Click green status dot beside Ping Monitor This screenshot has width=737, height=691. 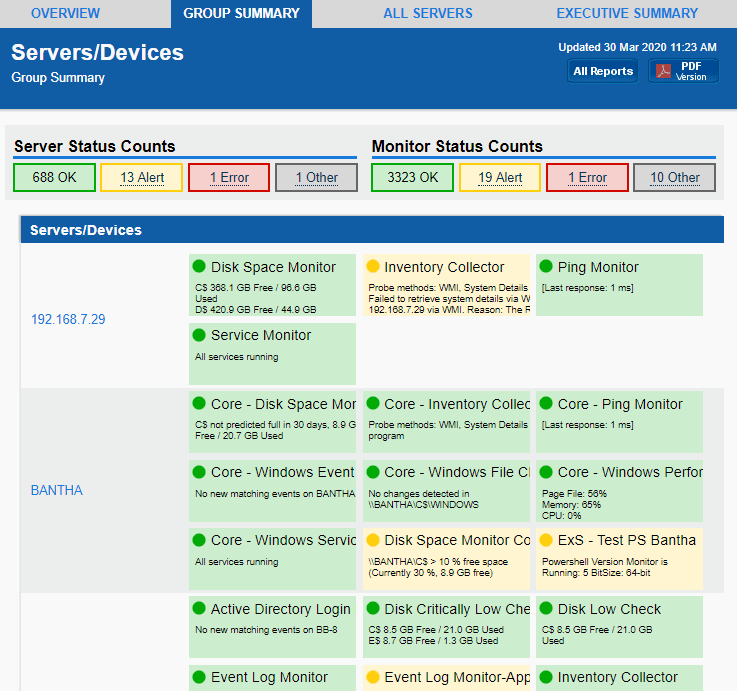point(546,267)
